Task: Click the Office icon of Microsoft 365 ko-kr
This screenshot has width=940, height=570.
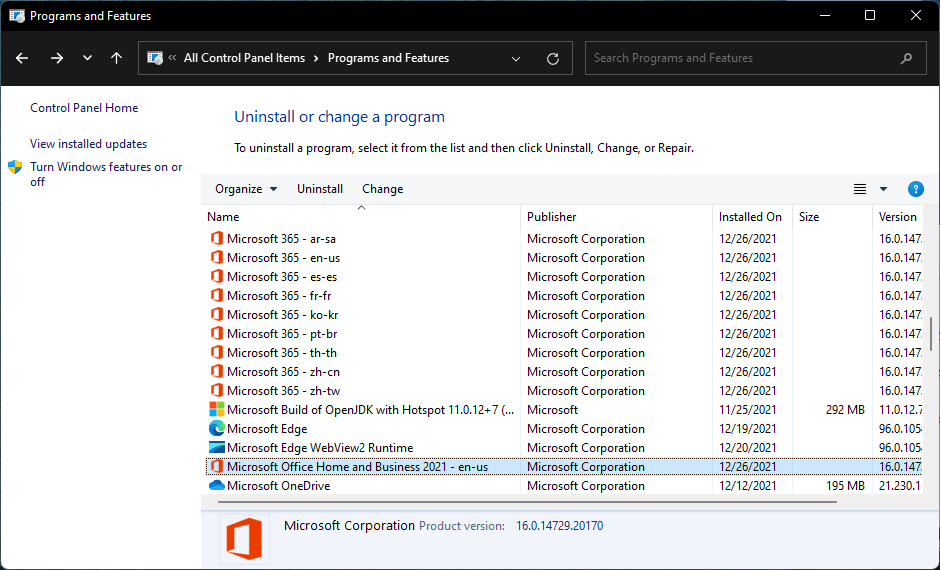Action: click(216, 315)
